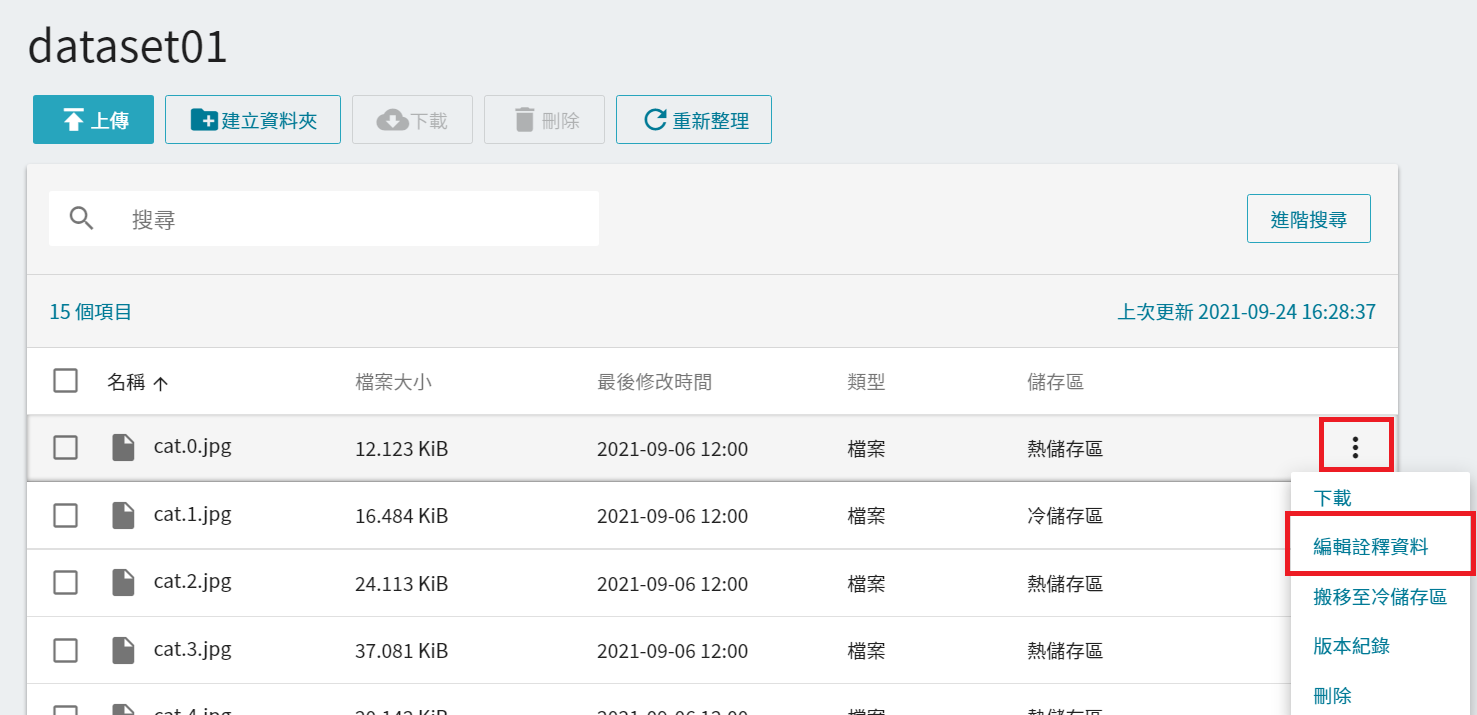
Task: Toggle the select-all checkbox in header
Action: pos(66,381)
